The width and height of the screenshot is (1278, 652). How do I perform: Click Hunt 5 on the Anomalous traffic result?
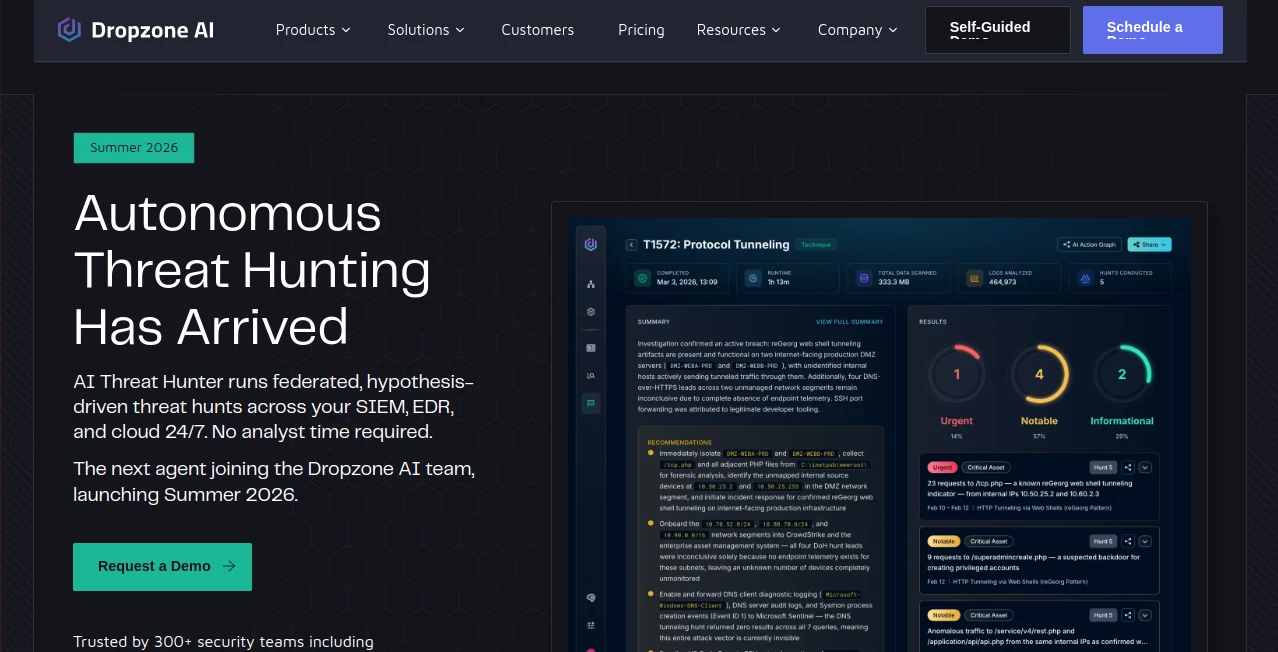pyautogui.click(x=1103, y=615)
